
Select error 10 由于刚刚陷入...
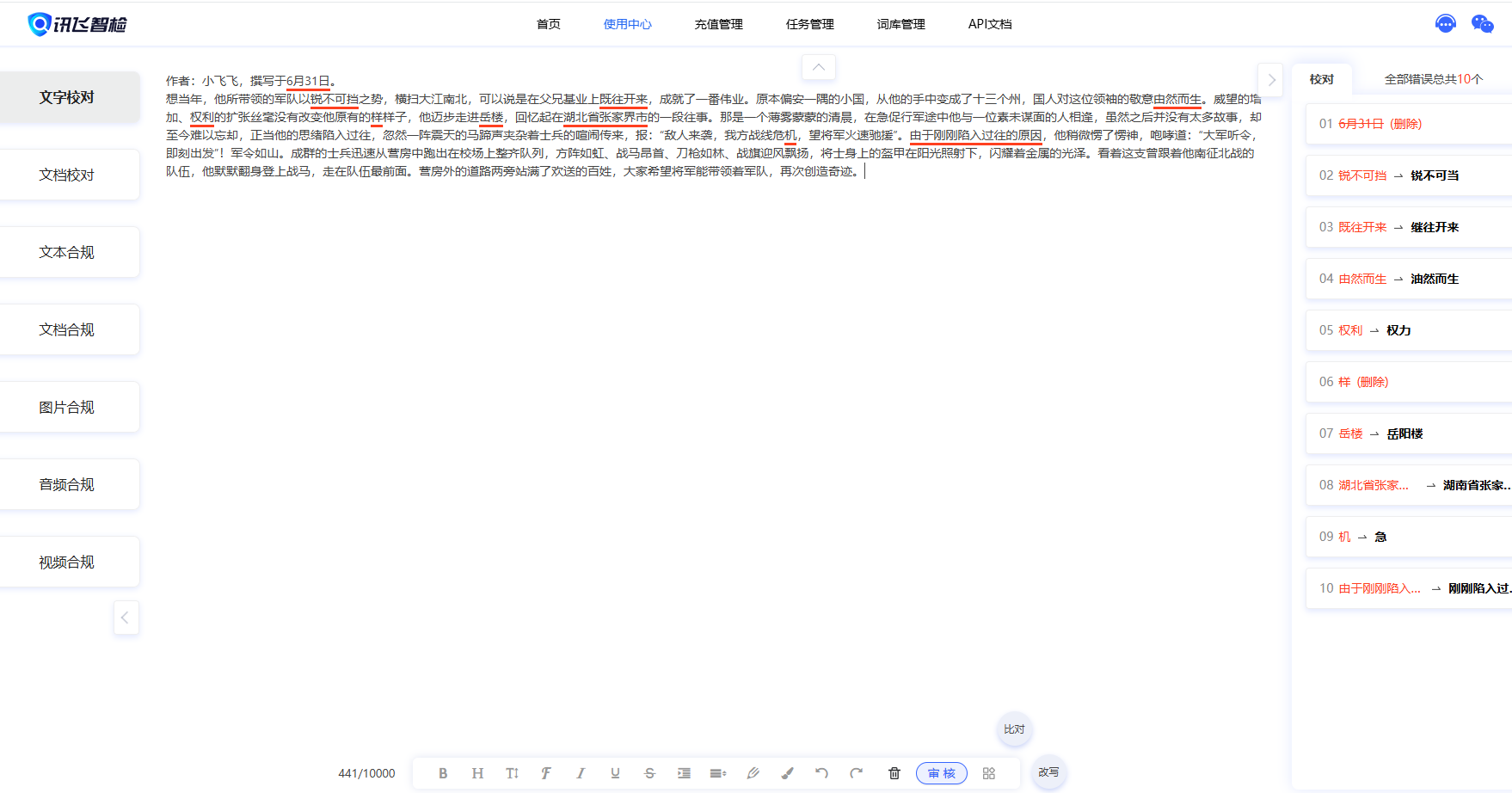tap(1409, 588)
